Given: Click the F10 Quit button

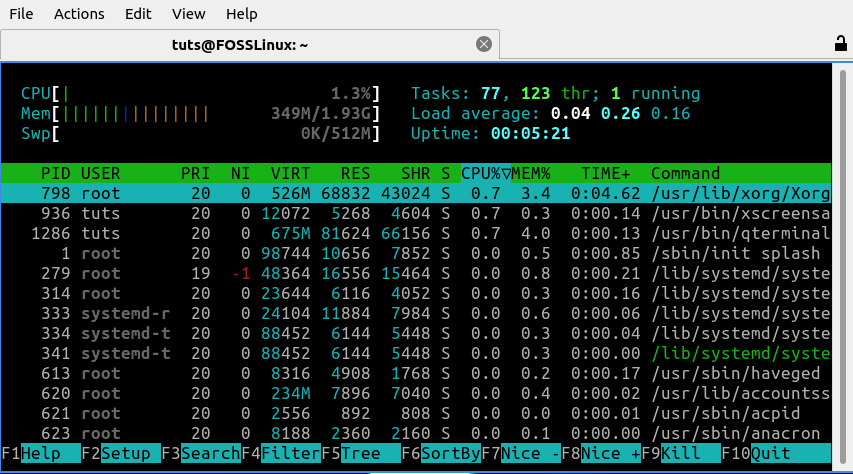Looking at the screenshot, I should 776,453.
